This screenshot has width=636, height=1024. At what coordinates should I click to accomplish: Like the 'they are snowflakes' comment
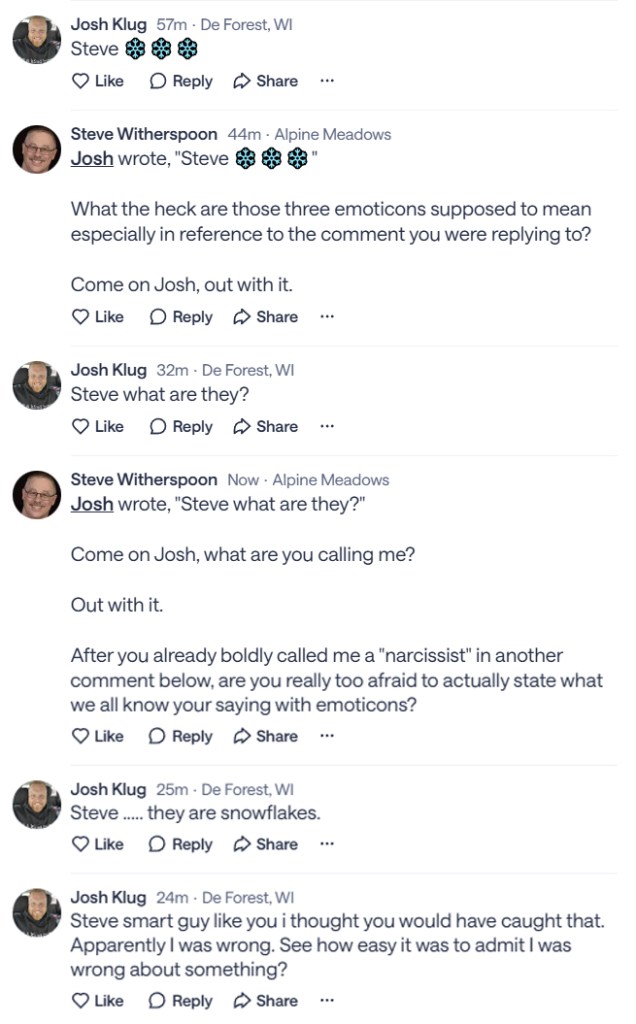pos(97,844)
